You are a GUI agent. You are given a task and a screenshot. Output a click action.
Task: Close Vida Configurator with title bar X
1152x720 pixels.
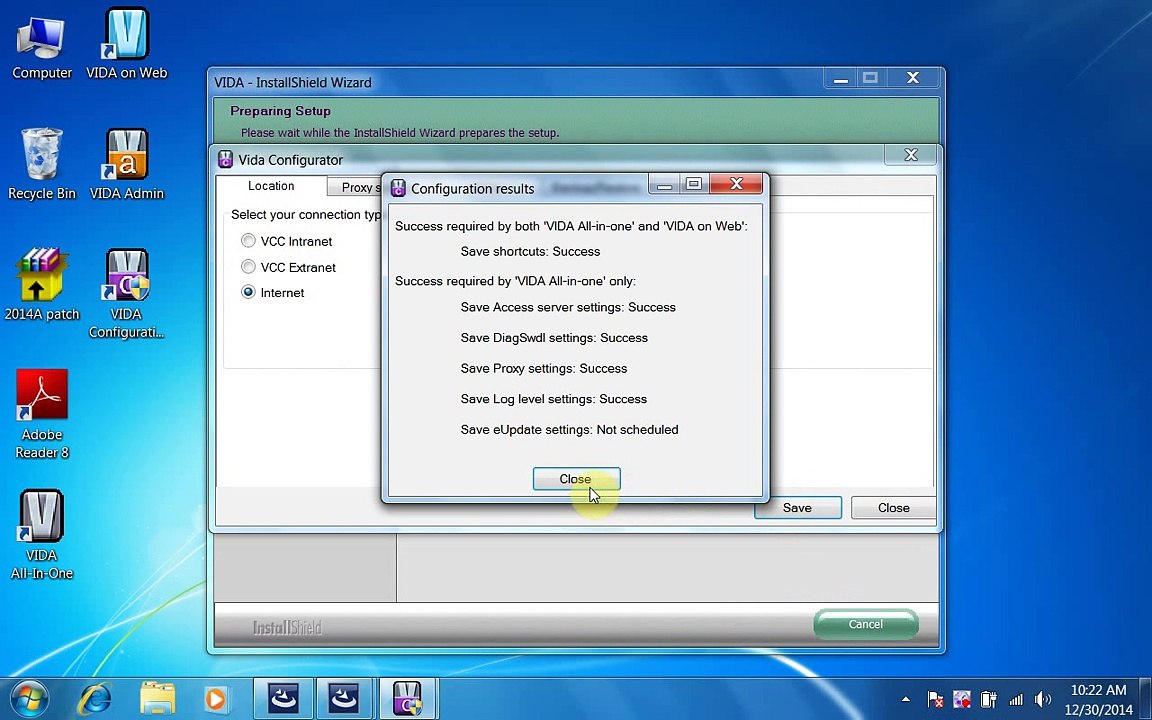(x=911, y=155)
